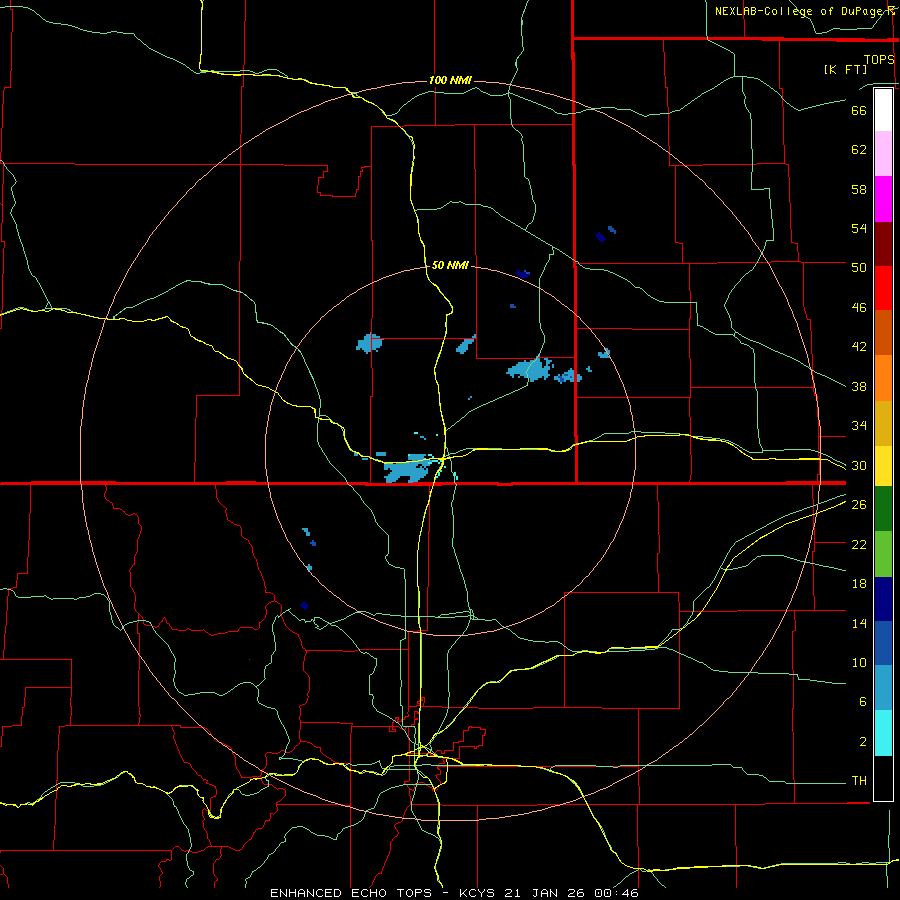Click the "54" legend value
The height and width of the screenshot is (900, 900).
tap(859, 228)
